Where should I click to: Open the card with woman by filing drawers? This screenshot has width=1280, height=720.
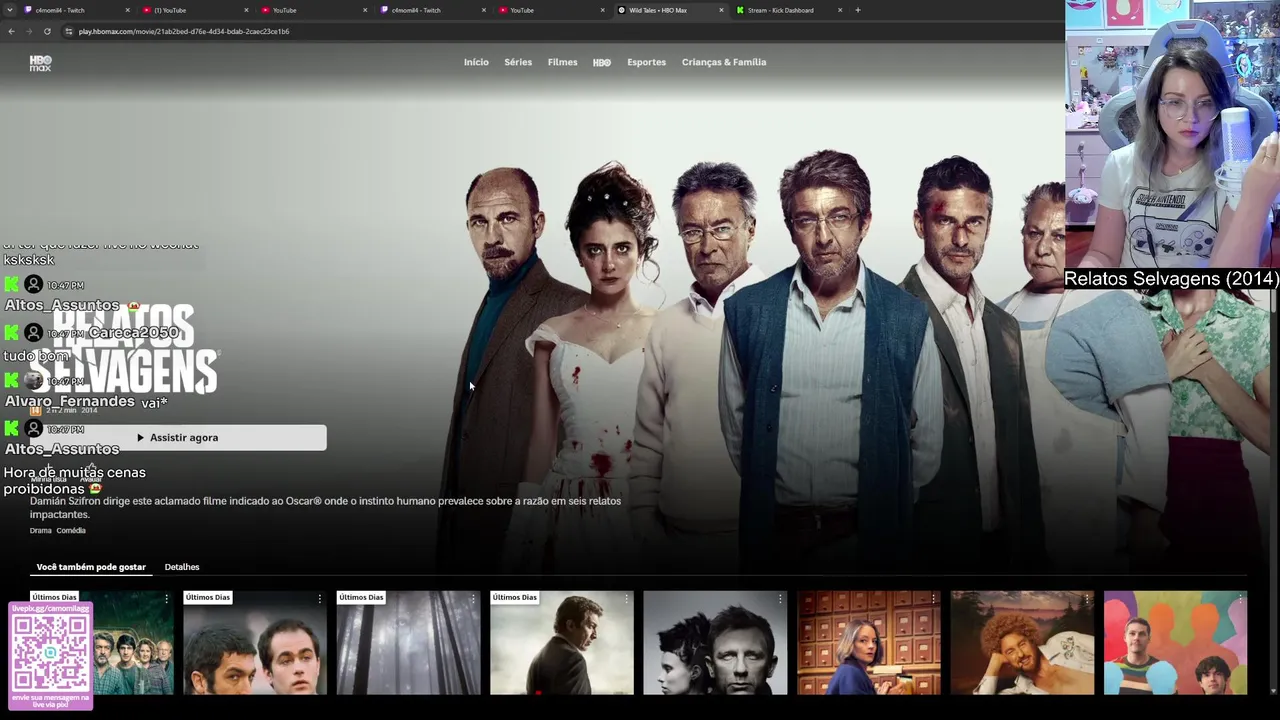point(869,642)
